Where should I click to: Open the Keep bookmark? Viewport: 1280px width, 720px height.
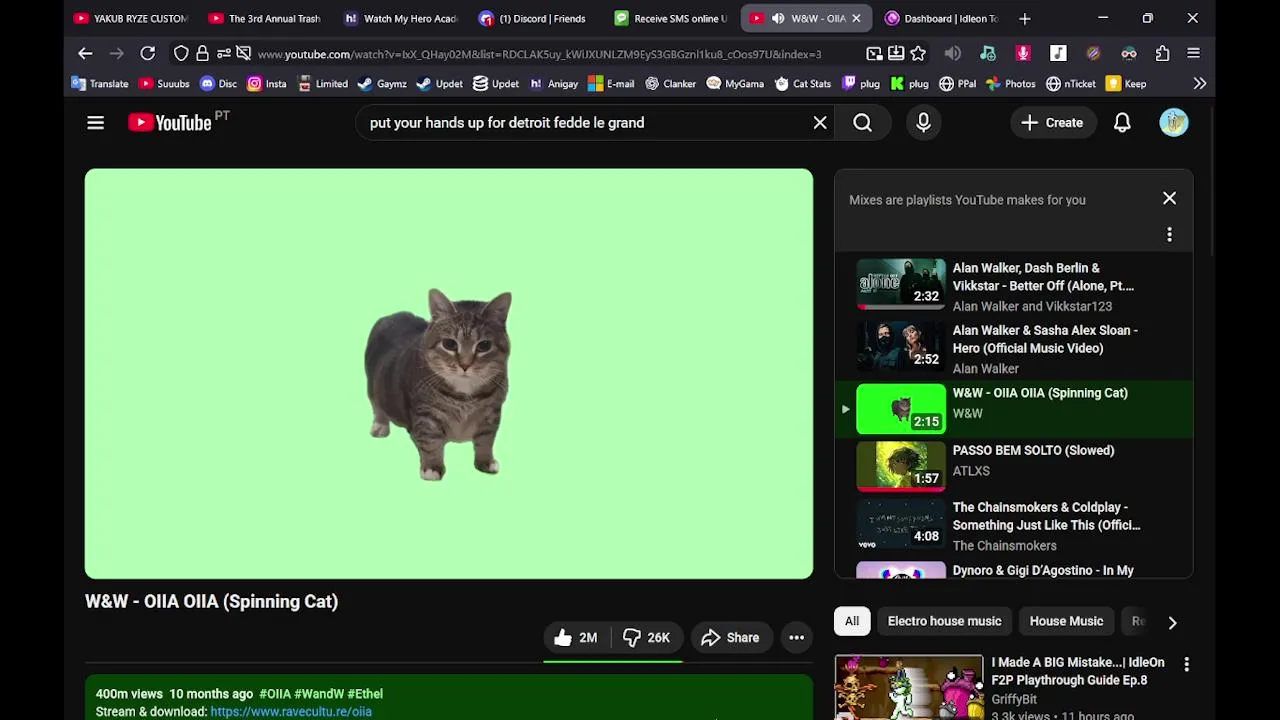(x=1126, y=84)
